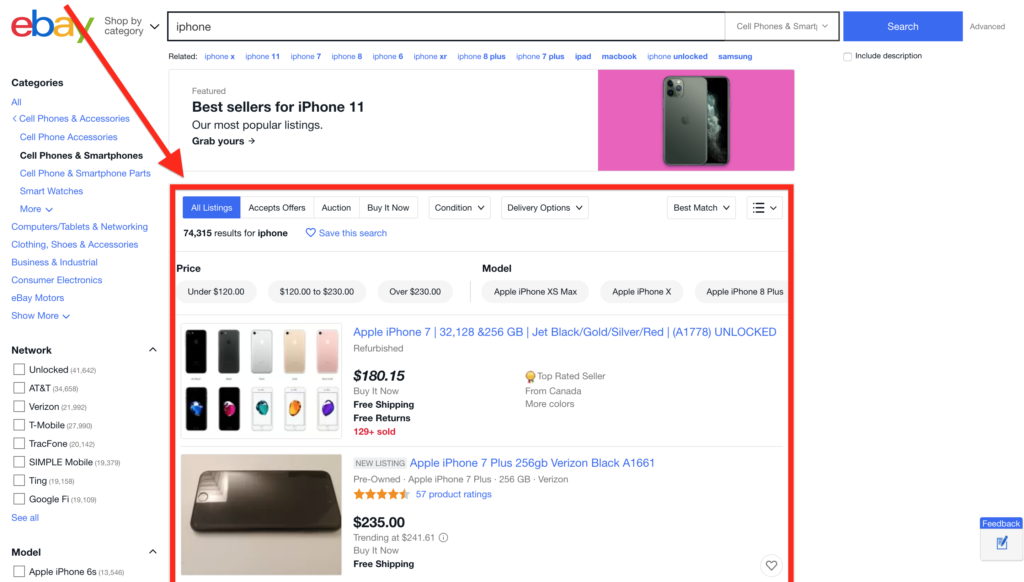Viewport: 1024px width, 582px height.
Task: Select the Apple iPhone 6s model checkbox
Action: pyautogui.click(x=19, y=572)
